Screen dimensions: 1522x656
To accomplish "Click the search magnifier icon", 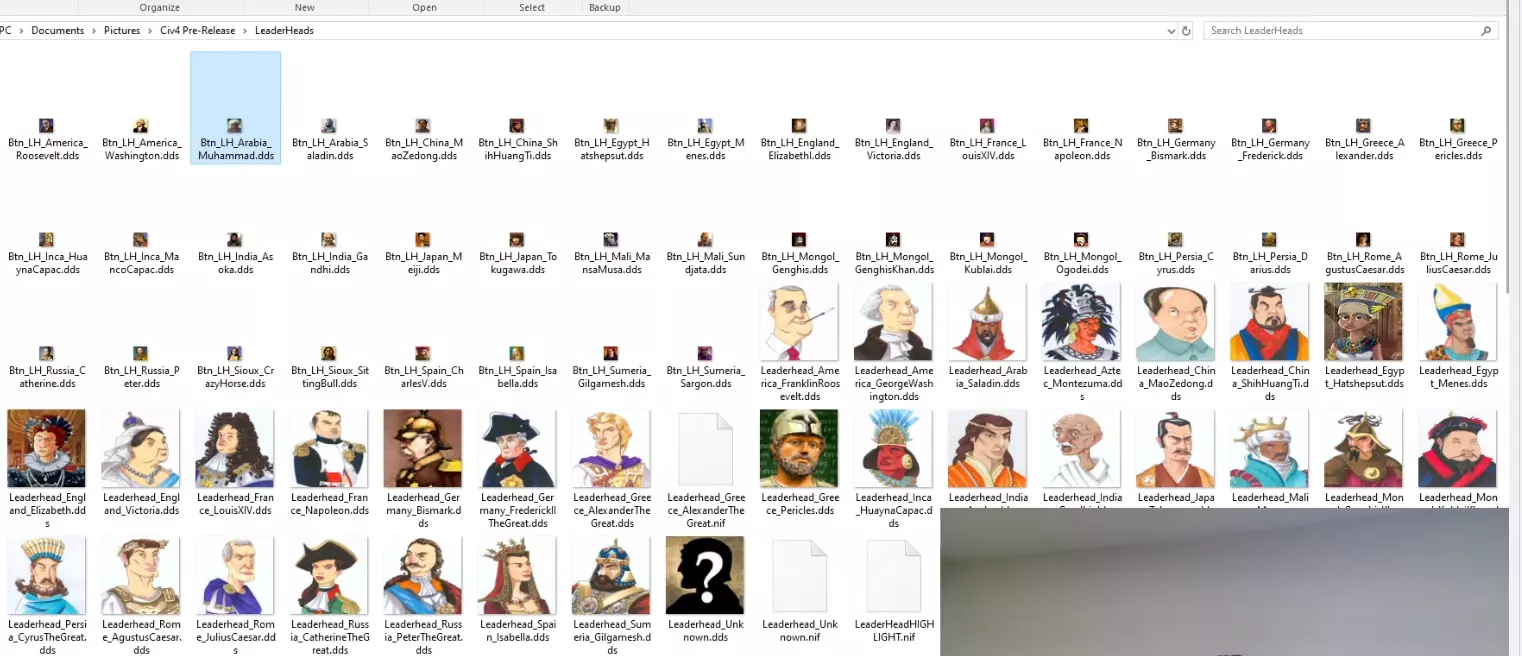I will (1487, 31).
